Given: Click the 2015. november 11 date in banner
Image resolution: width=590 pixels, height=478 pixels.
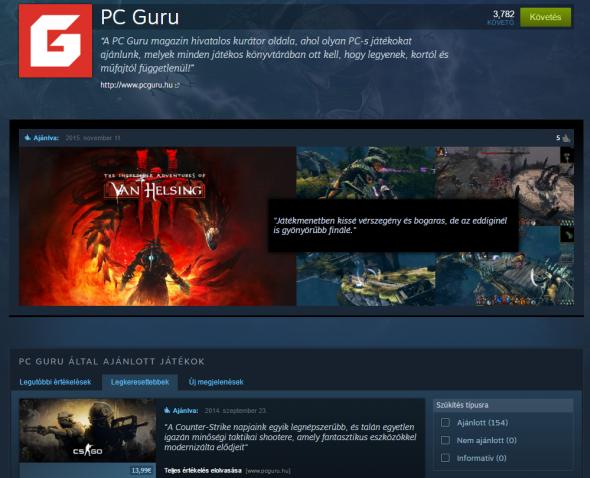Looking at the screenshot, I should [93, 138].
